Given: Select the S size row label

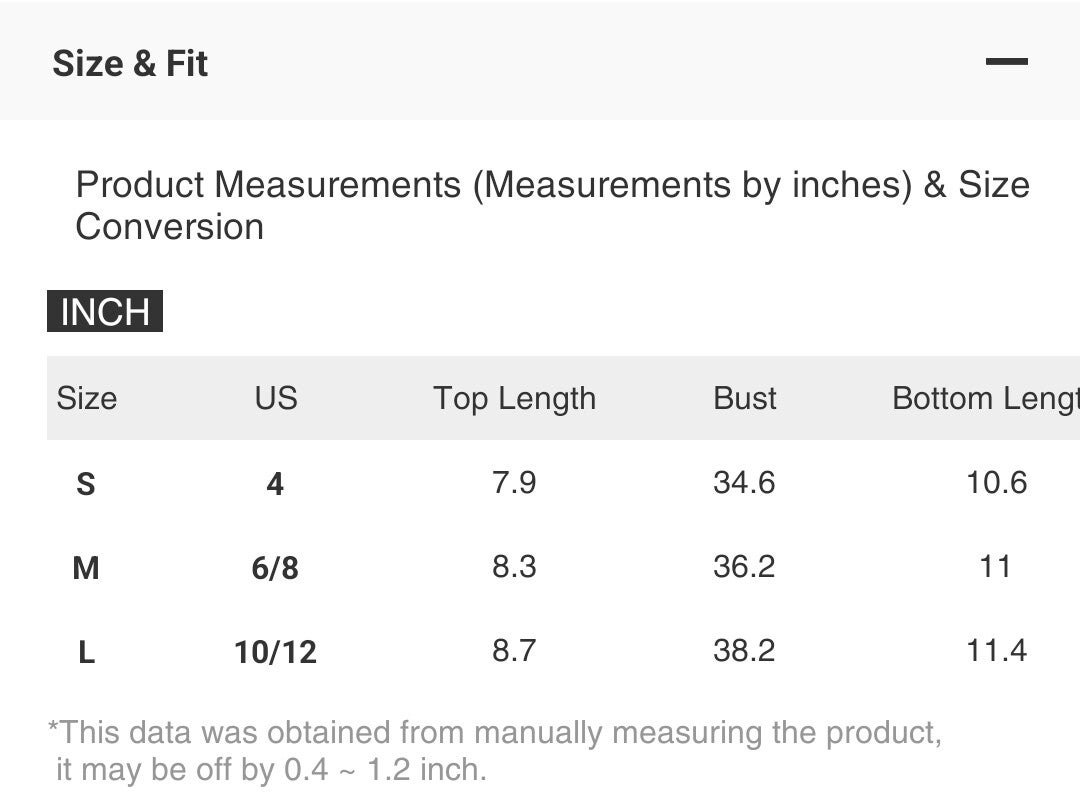Looking at the screenshot, I should tap(86, 484).
